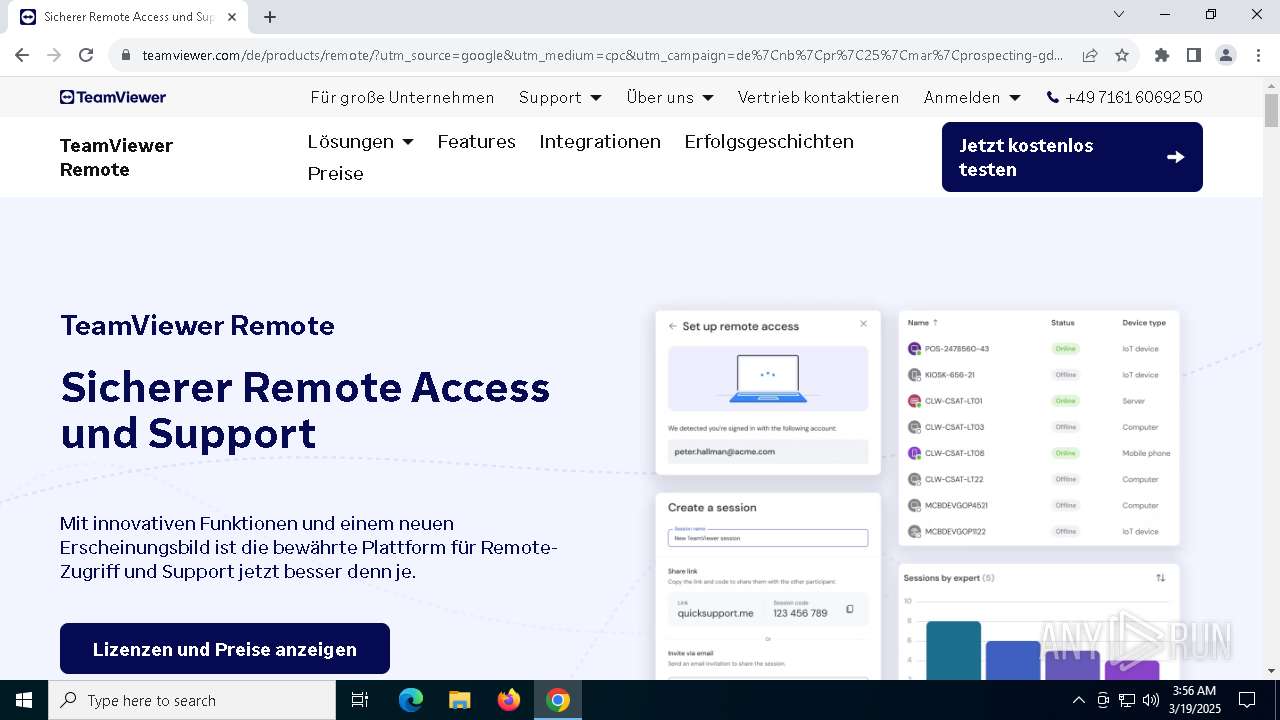Screen dimensions: 1280x720
Task: Click the Chrome taskbar icon
Action: click(x=558, y=700)
